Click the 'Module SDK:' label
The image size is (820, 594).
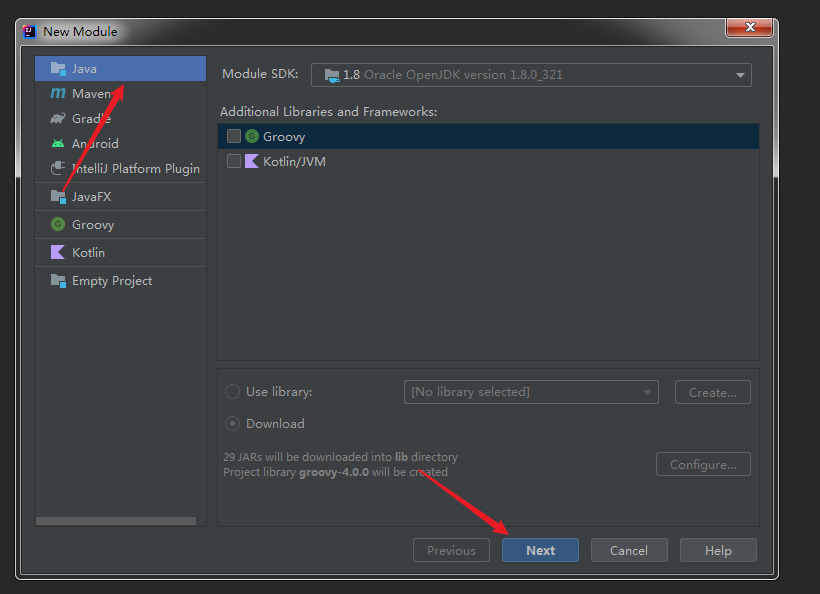(260, 74)
